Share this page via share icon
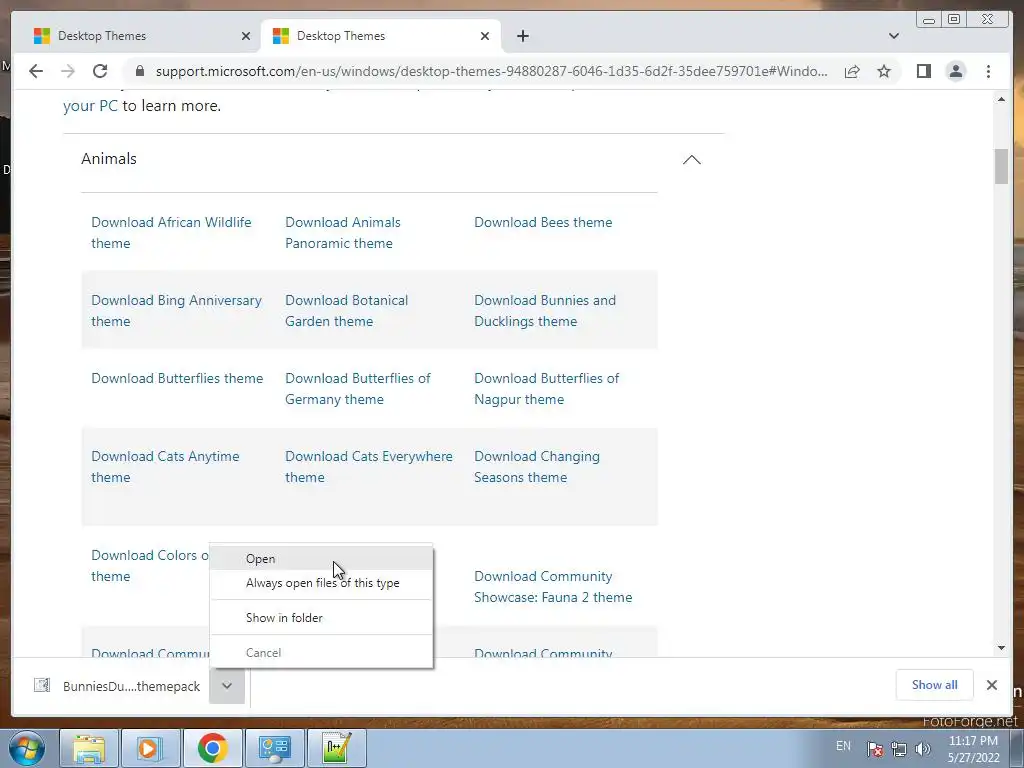Screen dimensions: 1024x768 pos(852,71)
